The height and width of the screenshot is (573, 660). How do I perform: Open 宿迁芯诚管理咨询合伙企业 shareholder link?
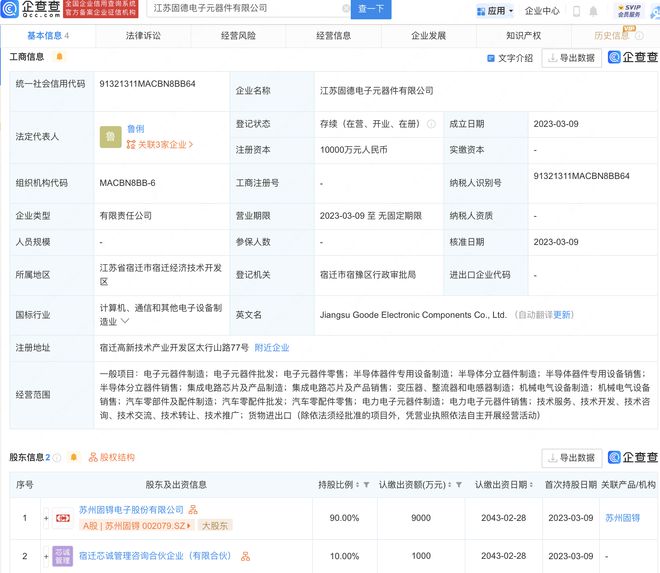[155, 556]
